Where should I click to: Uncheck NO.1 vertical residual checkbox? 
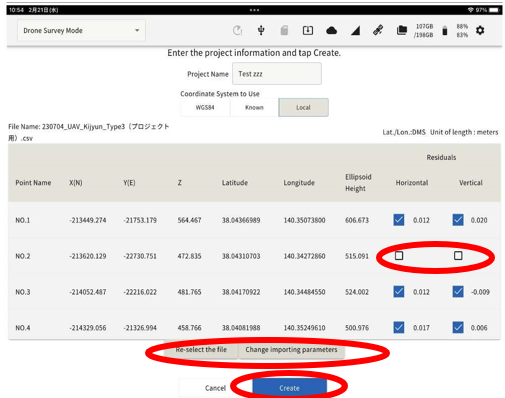458,220
